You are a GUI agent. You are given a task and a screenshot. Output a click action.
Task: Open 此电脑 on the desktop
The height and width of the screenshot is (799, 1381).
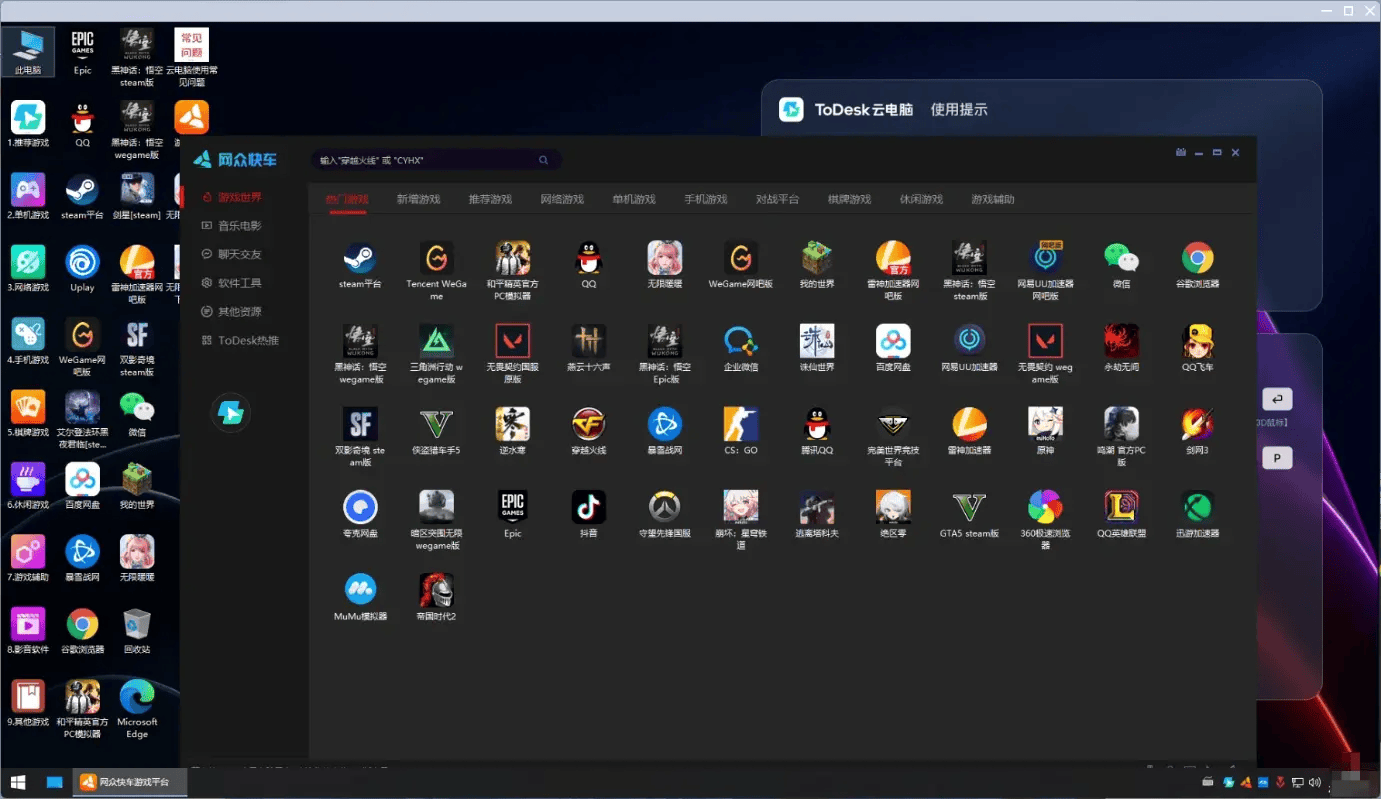pyautogui.click(x=28, y=52)
